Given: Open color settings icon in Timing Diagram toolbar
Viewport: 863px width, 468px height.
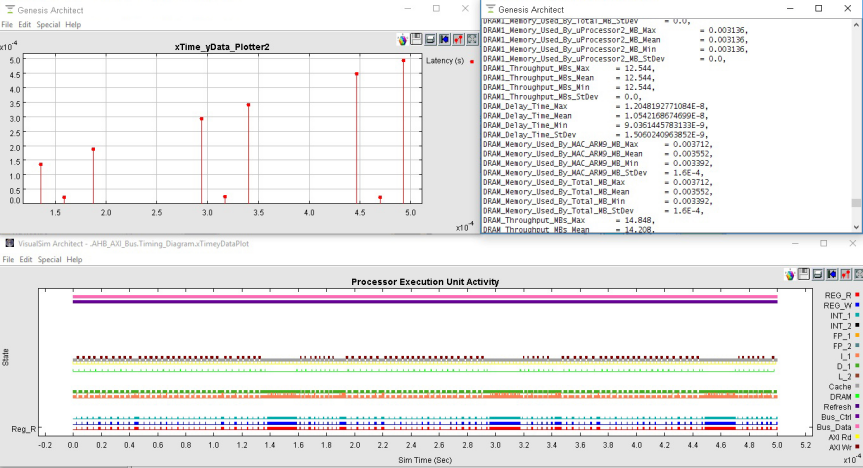Looking at the screenshot, I should tap(790, 274).
